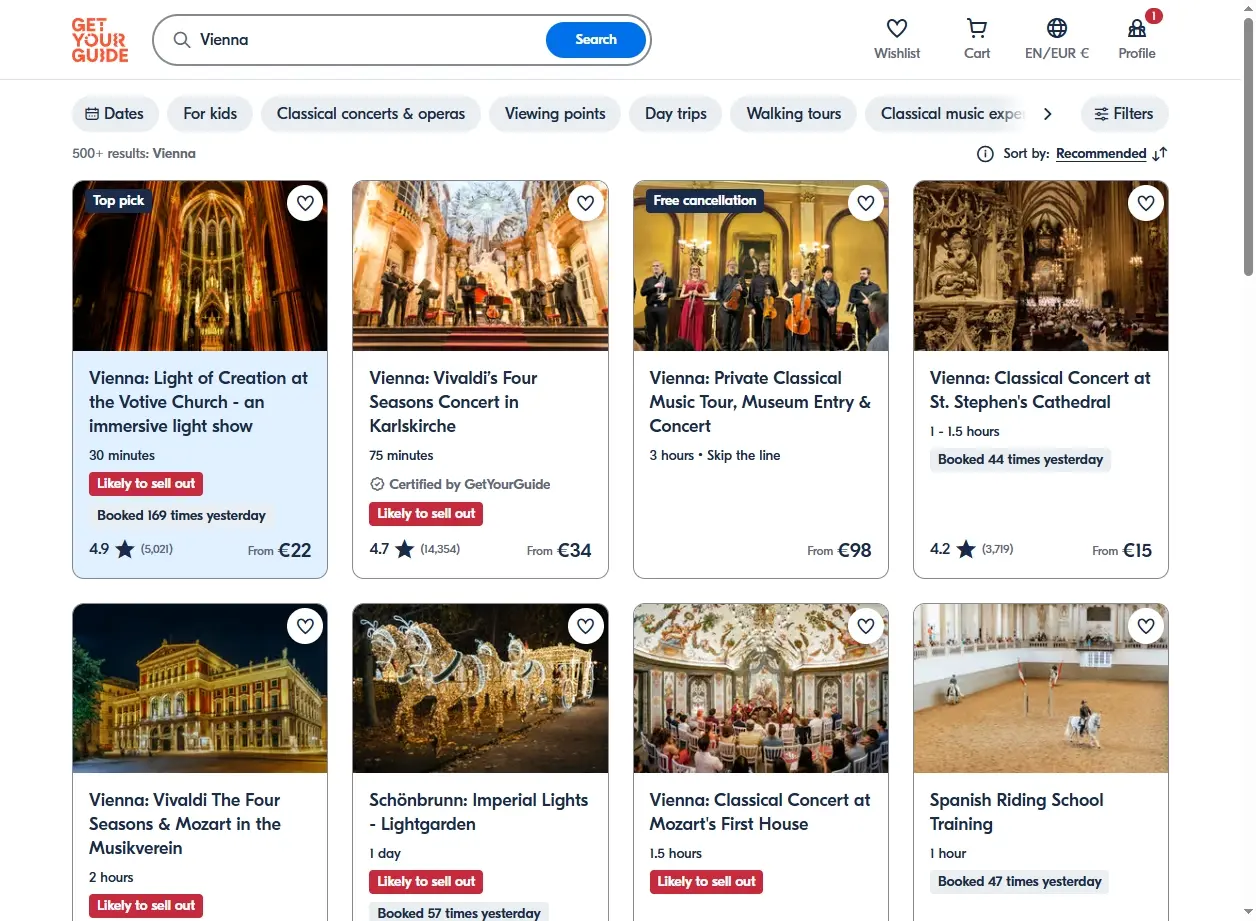The width and height of the screenshot is (1256, 921).
Task: Open the Dates filter chip
Action: tap(115, 114)
